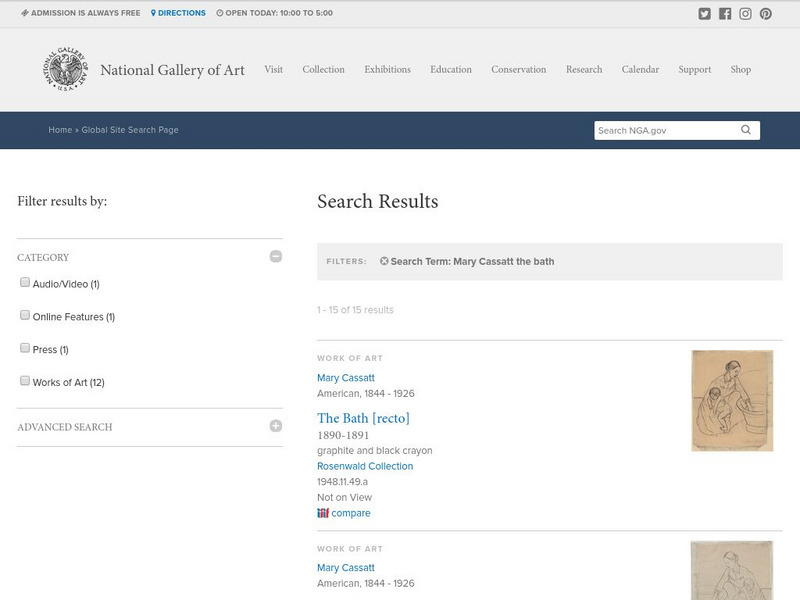
Task: Open the Pinterest social icon
Action: [x=766, y=14]
